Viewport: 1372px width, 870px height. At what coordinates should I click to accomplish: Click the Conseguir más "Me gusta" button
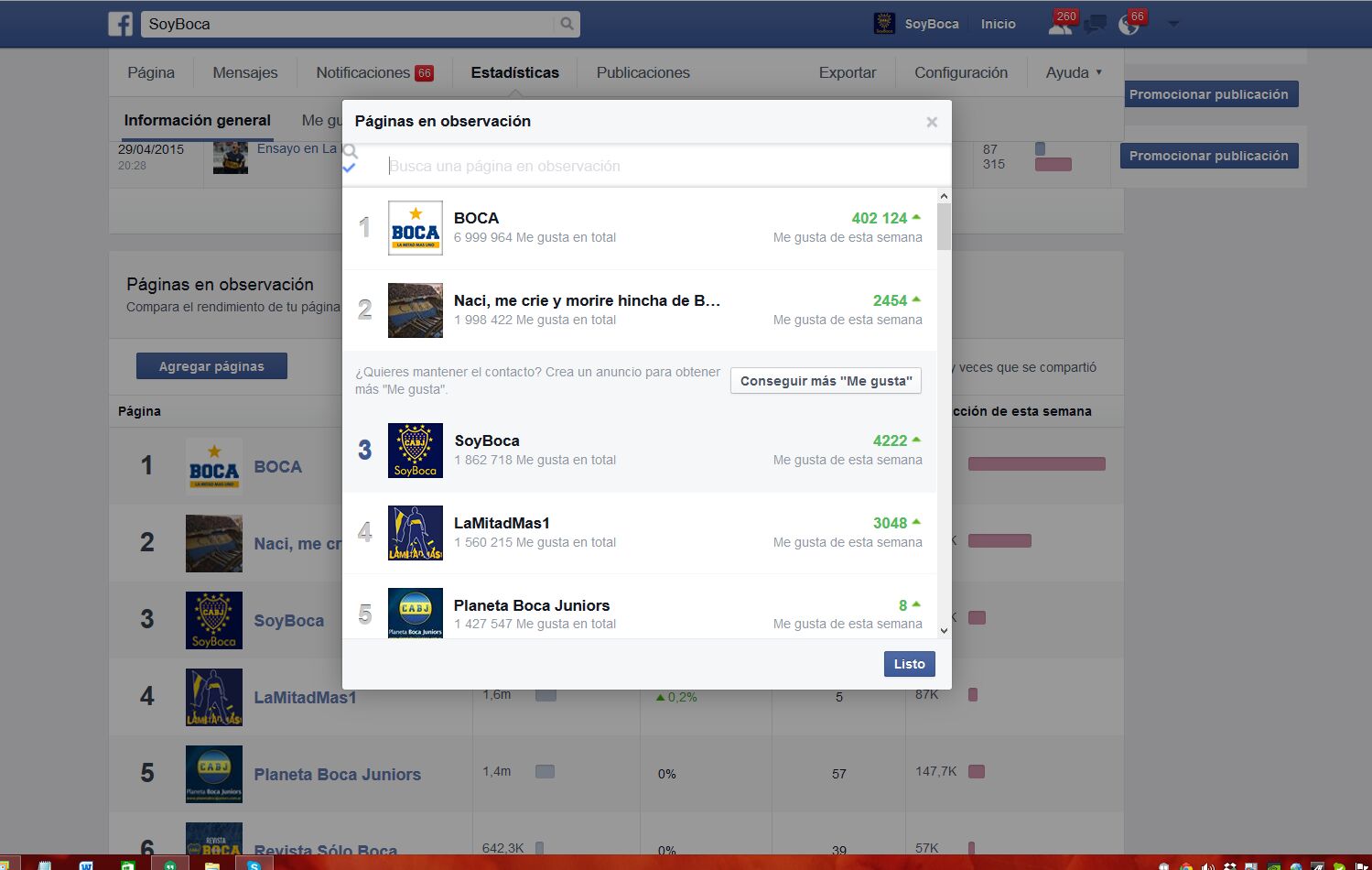[x=826, y=381]
